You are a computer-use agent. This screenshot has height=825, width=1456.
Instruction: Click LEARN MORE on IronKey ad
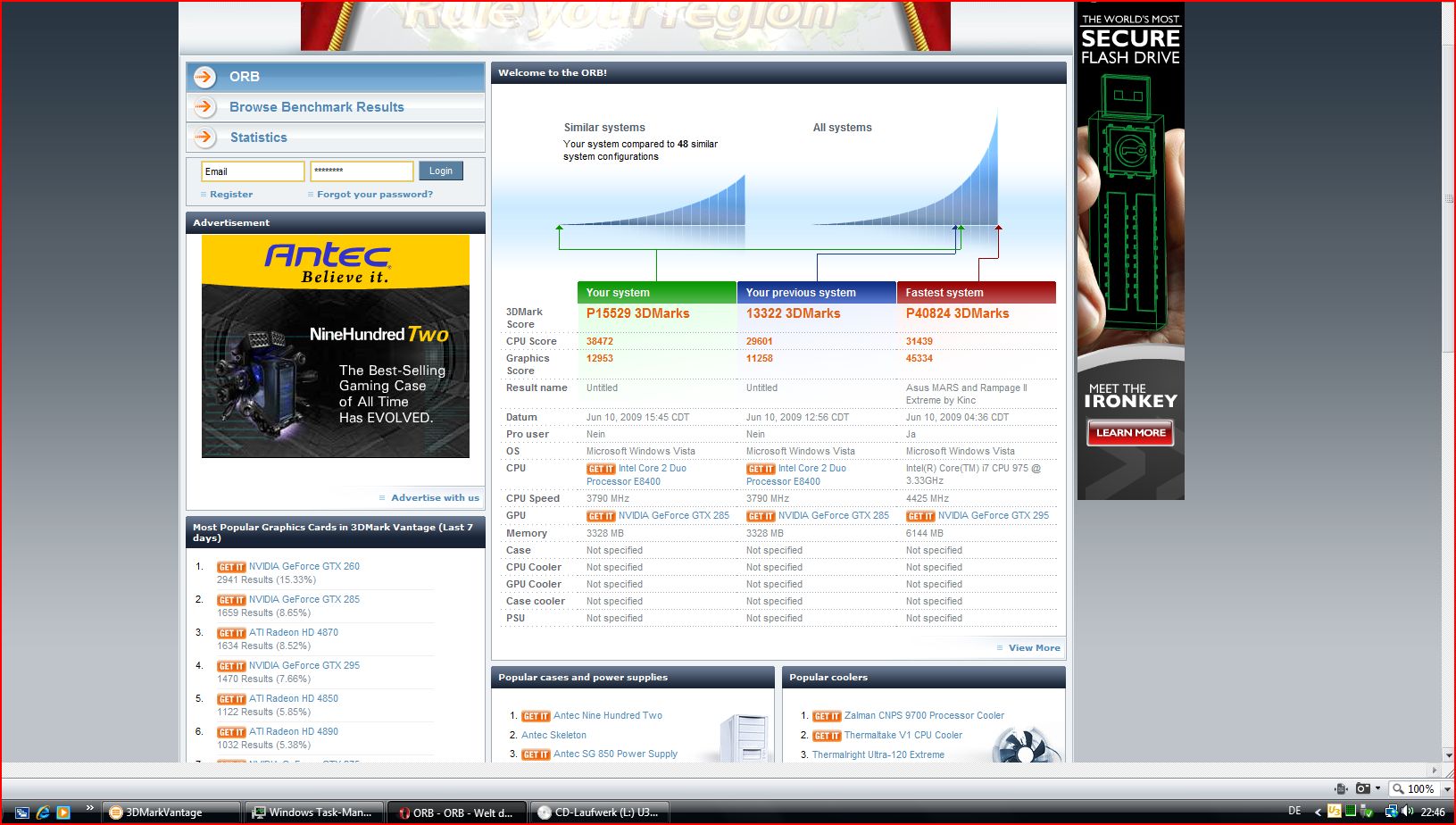pyautogui.click(x=1130, y=433)
